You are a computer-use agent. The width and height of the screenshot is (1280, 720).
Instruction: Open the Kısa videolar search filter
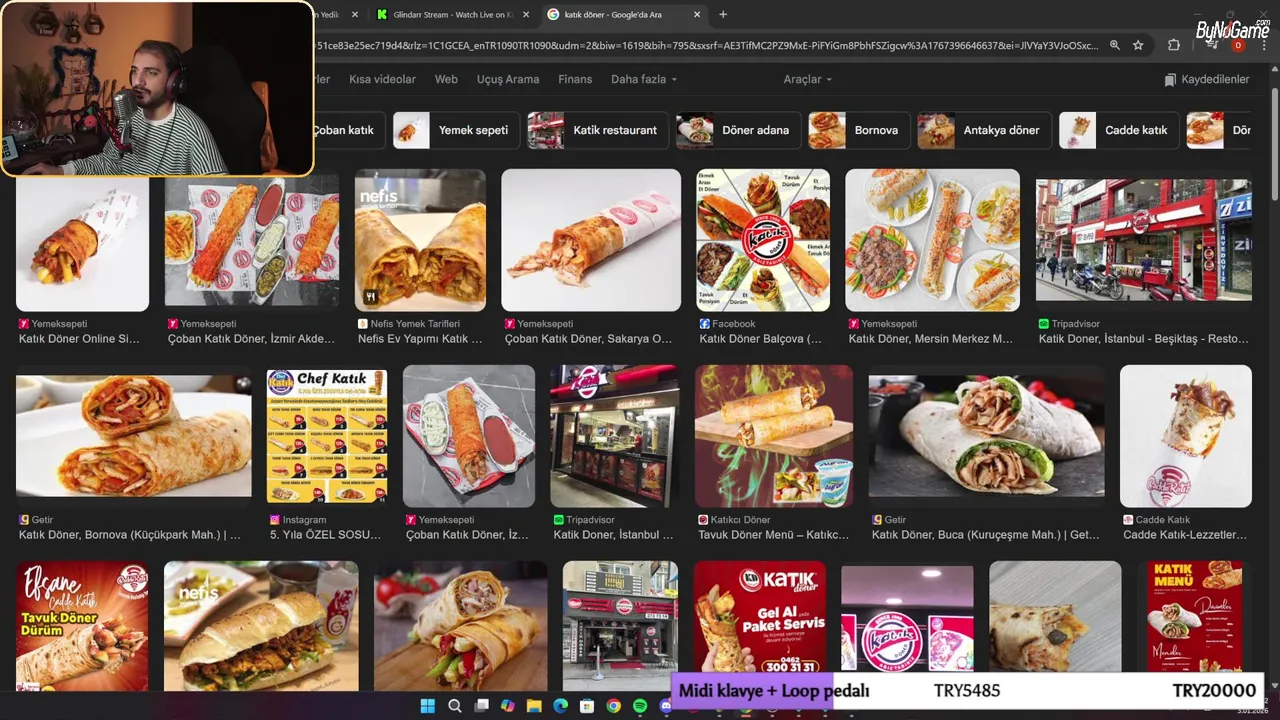pyautogui.click(x=382, y=79)
